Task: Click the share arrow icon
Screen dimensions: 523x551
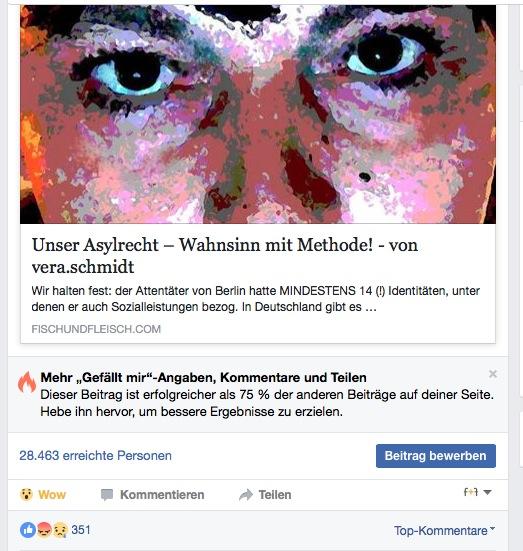Action: point(246,495)
